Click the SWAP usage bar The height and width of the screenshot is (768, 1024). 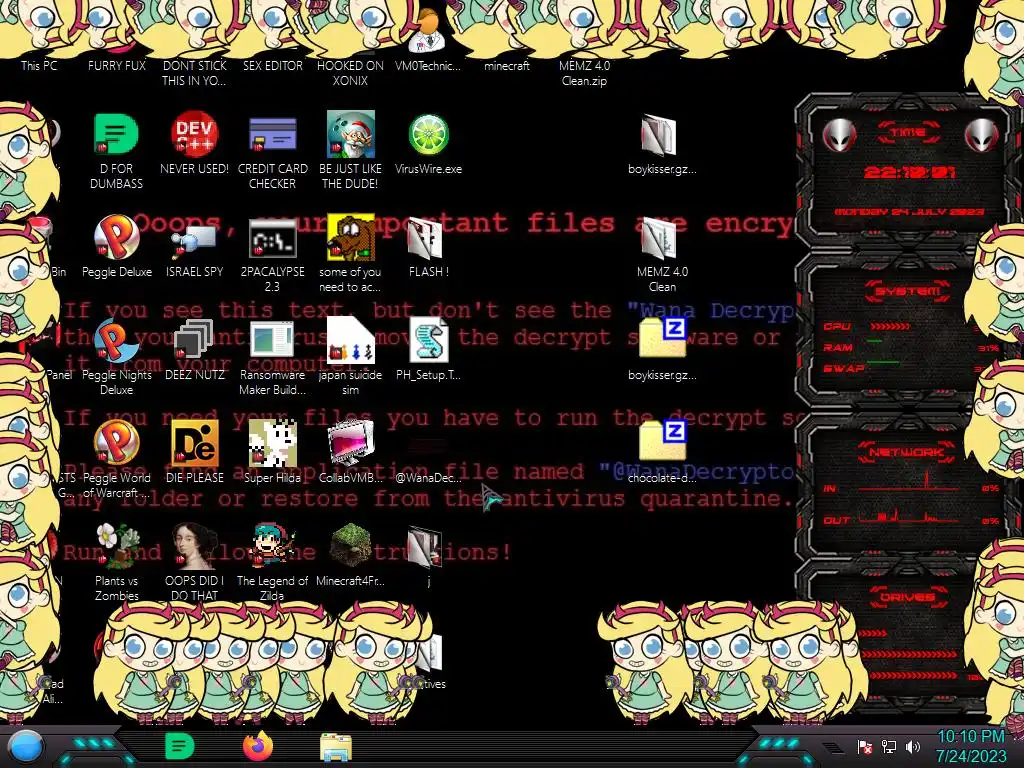[882, 362]
